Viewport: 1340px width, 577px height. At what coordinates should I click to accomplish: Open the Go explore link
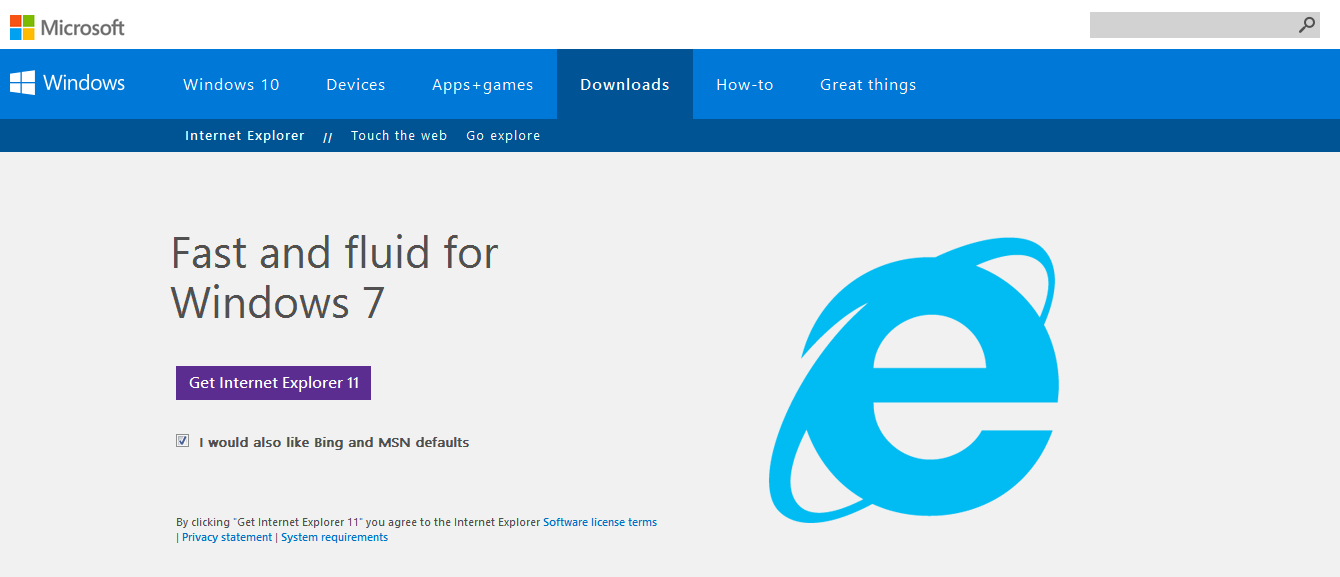[x=503, y=136]
